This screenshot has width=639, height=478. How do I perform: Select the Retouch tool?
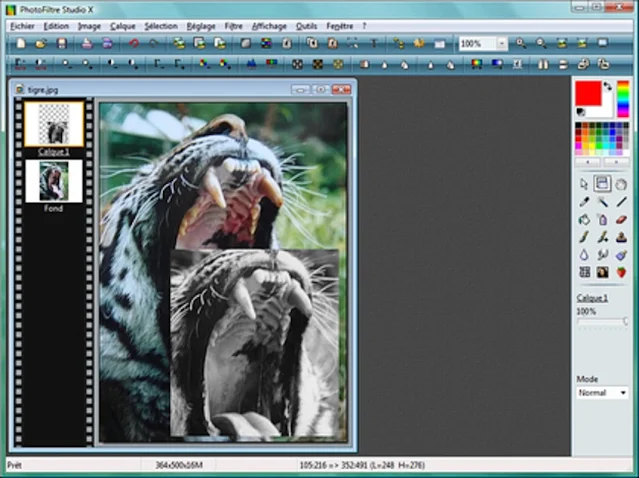(621, 255)
